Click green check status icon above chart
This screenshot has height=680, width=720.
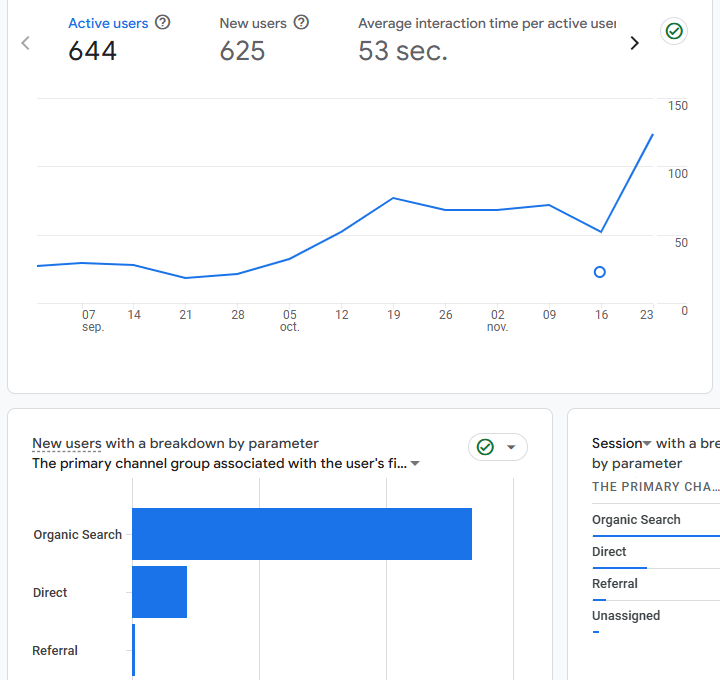pyautogui.click(x=675, y=32)
